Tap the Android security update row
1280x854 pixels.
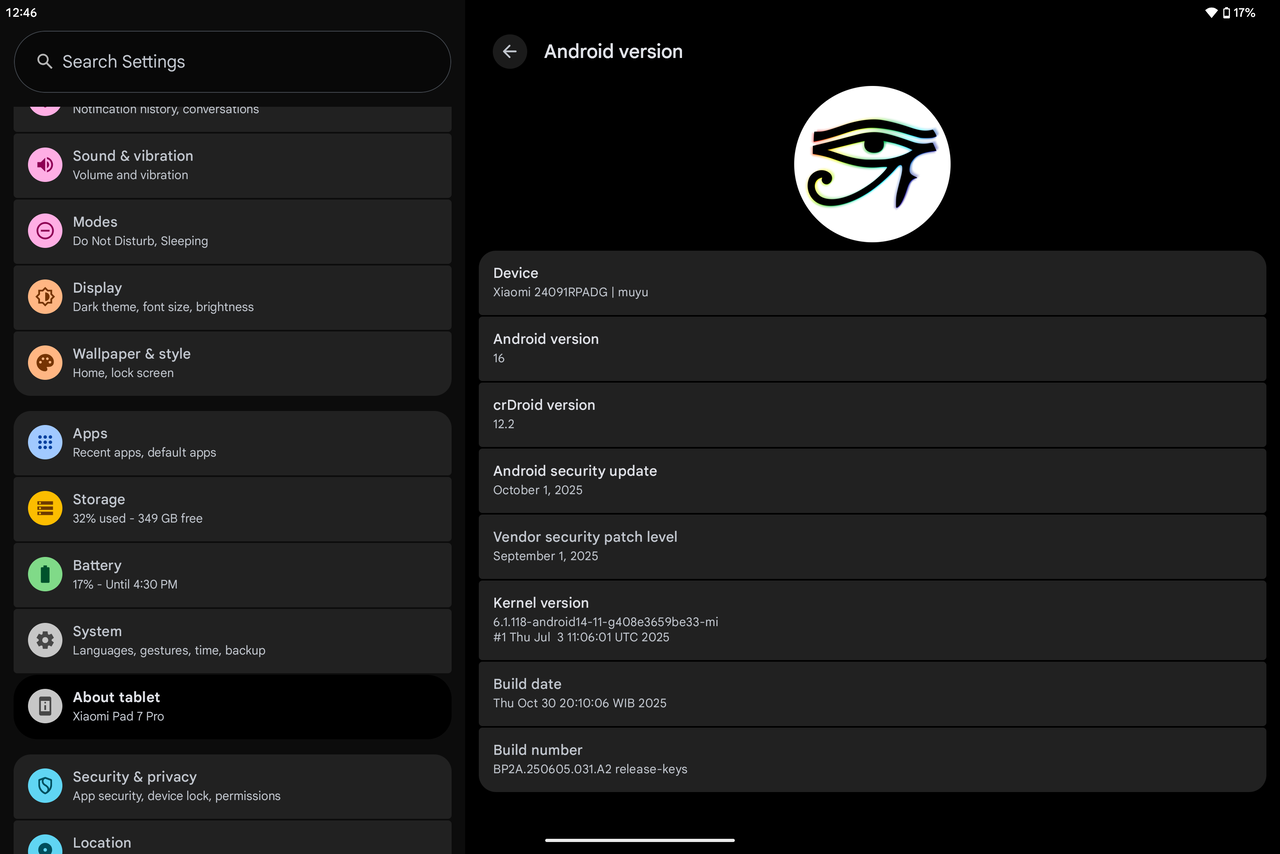click(872, 480)
